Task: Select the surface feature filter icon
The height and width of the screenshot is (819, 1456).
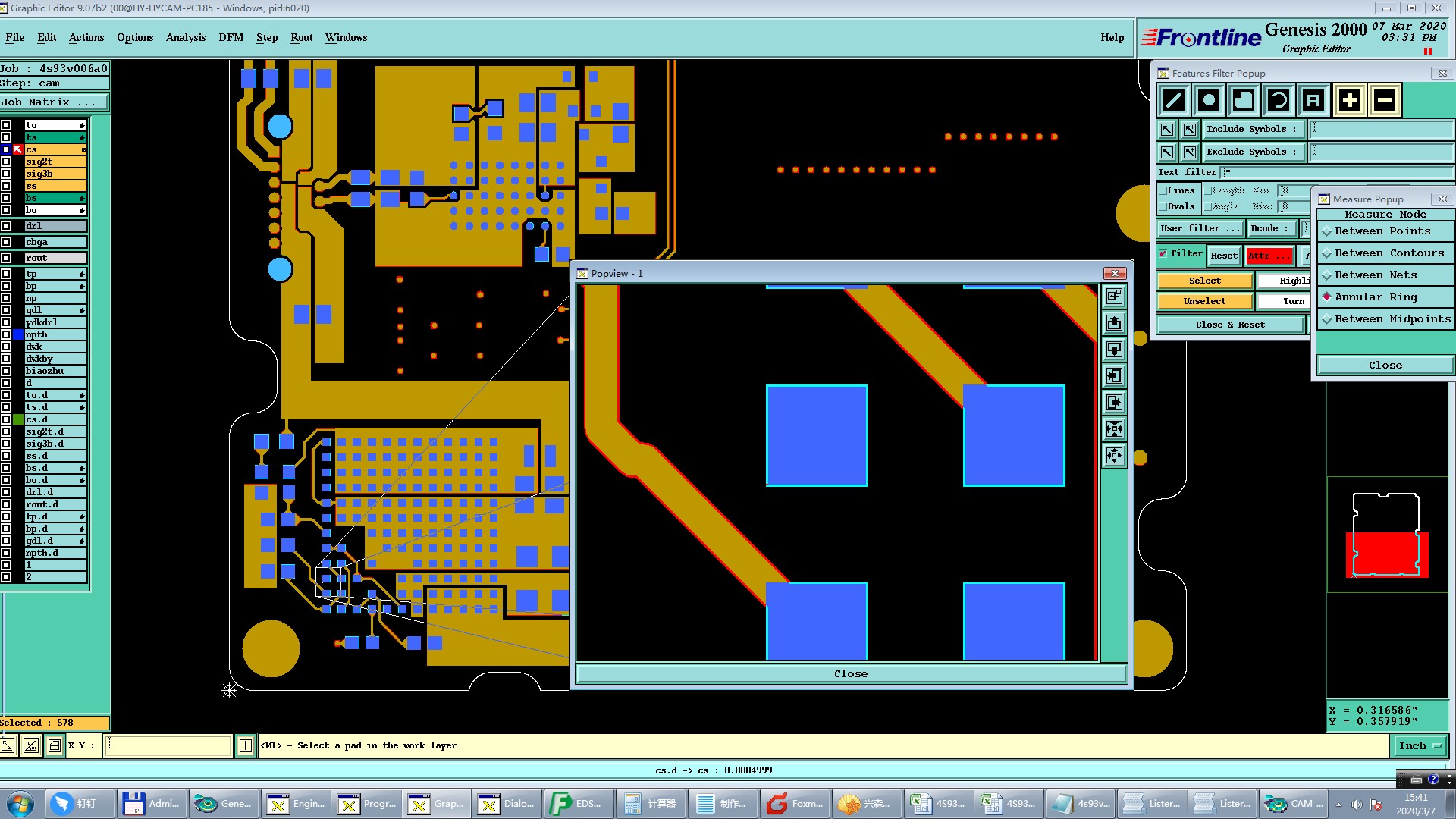Action: 1244,100
